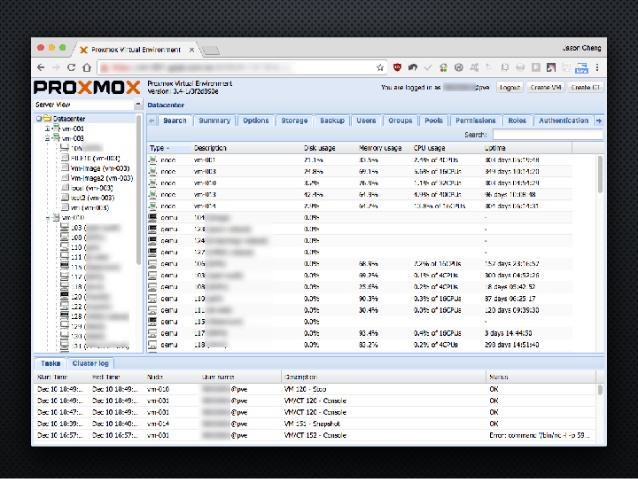Click the qemu icon in the 104 row
638x479 pixels.
point(153,217)
